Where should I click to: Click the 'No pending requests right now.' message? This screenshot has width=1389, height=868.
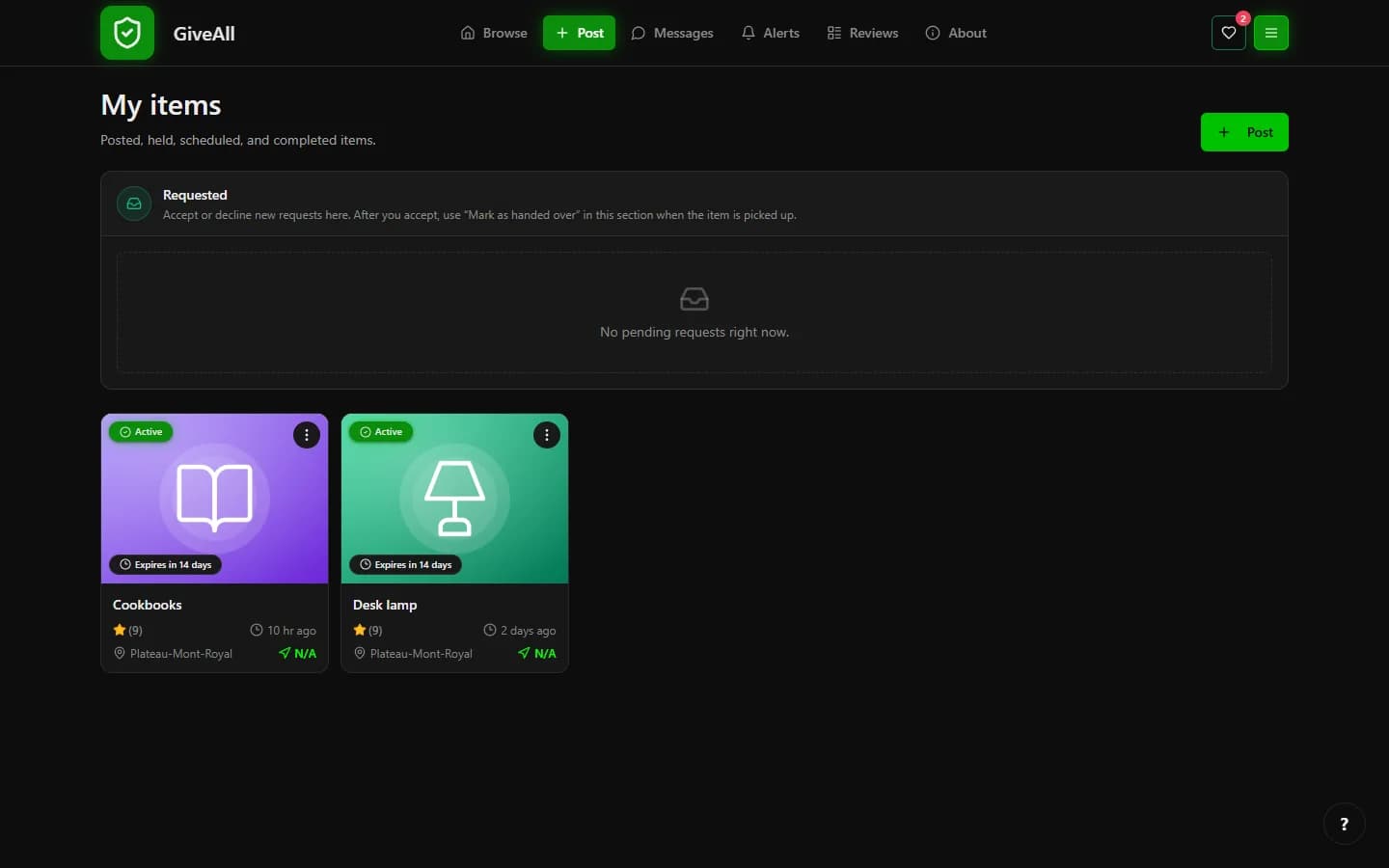pos(694,332)
